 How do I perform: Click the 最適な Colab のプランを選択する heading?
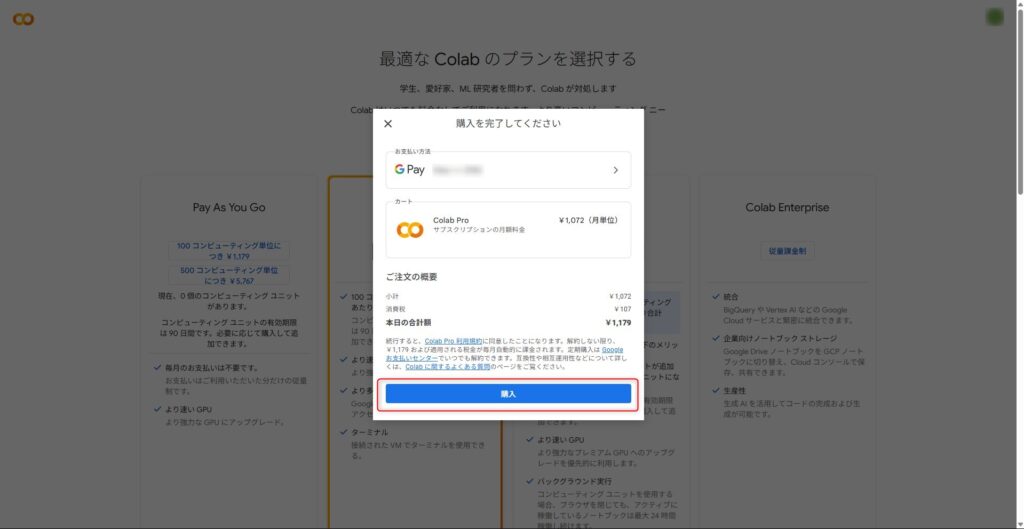point(508,59)
